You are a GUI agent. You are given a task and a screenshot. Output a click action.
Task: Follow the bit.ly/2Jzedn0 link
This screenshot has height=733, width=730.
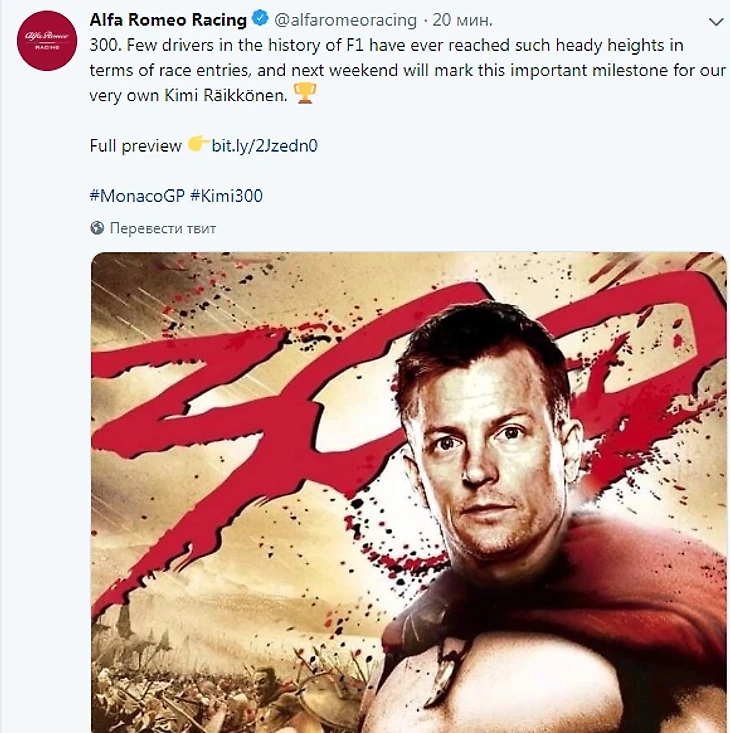(264, 146)
